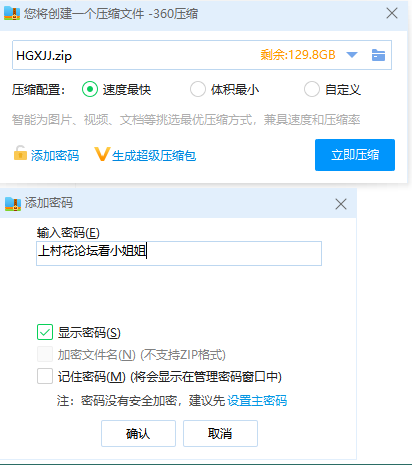Close the 360压缩 create archive window
412x465 pixels.
pos(392,13)
